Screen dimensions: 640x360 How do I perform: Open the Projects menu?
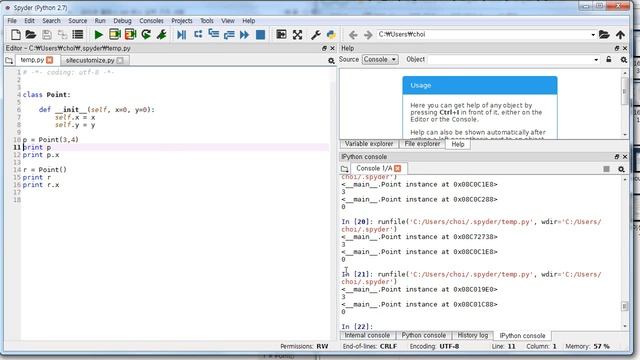tap(182, 20)
